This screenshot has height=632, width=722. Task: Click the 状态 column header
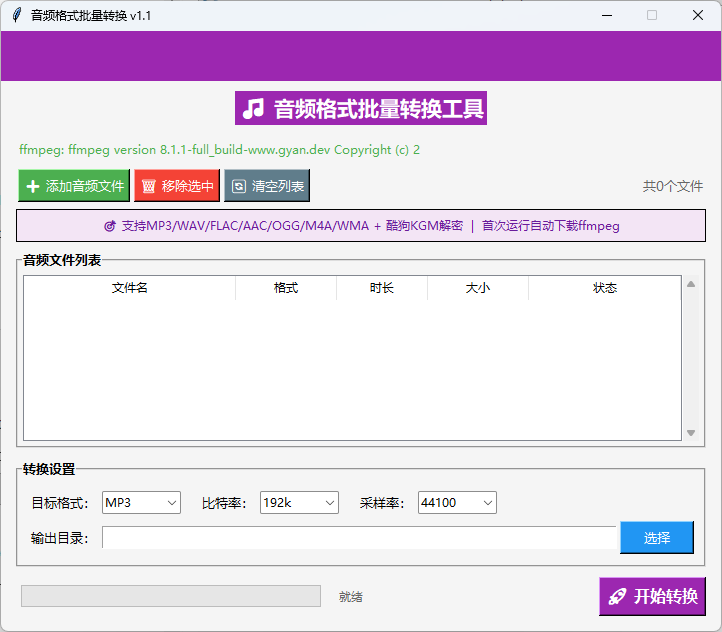point(605,288)
